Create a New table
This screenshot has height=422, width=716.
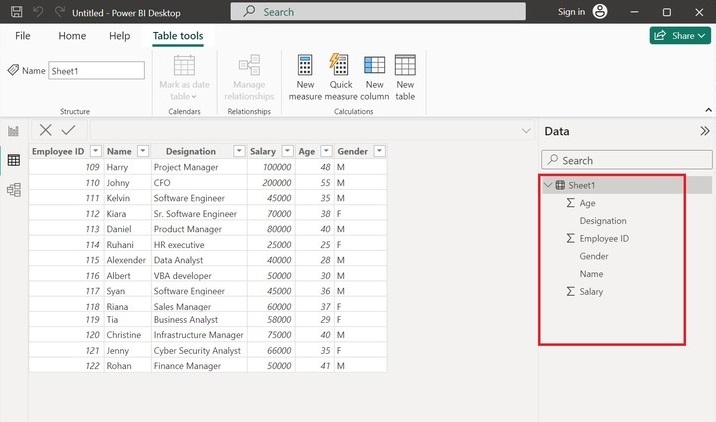click(x=405, y=77)
